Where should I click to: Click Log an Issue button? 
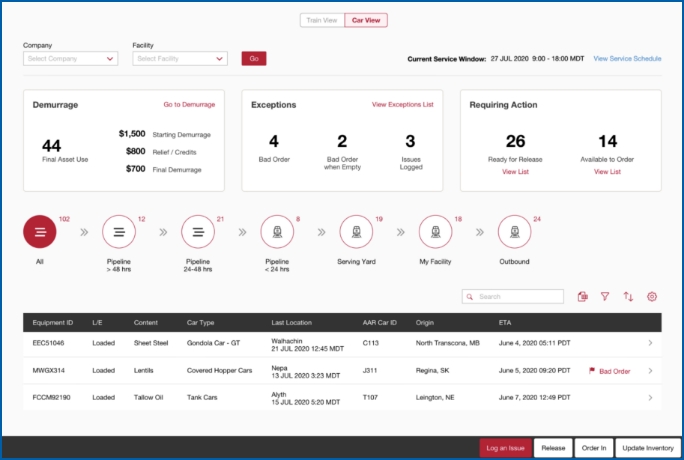pyautogui.click(x=506, y=448)
